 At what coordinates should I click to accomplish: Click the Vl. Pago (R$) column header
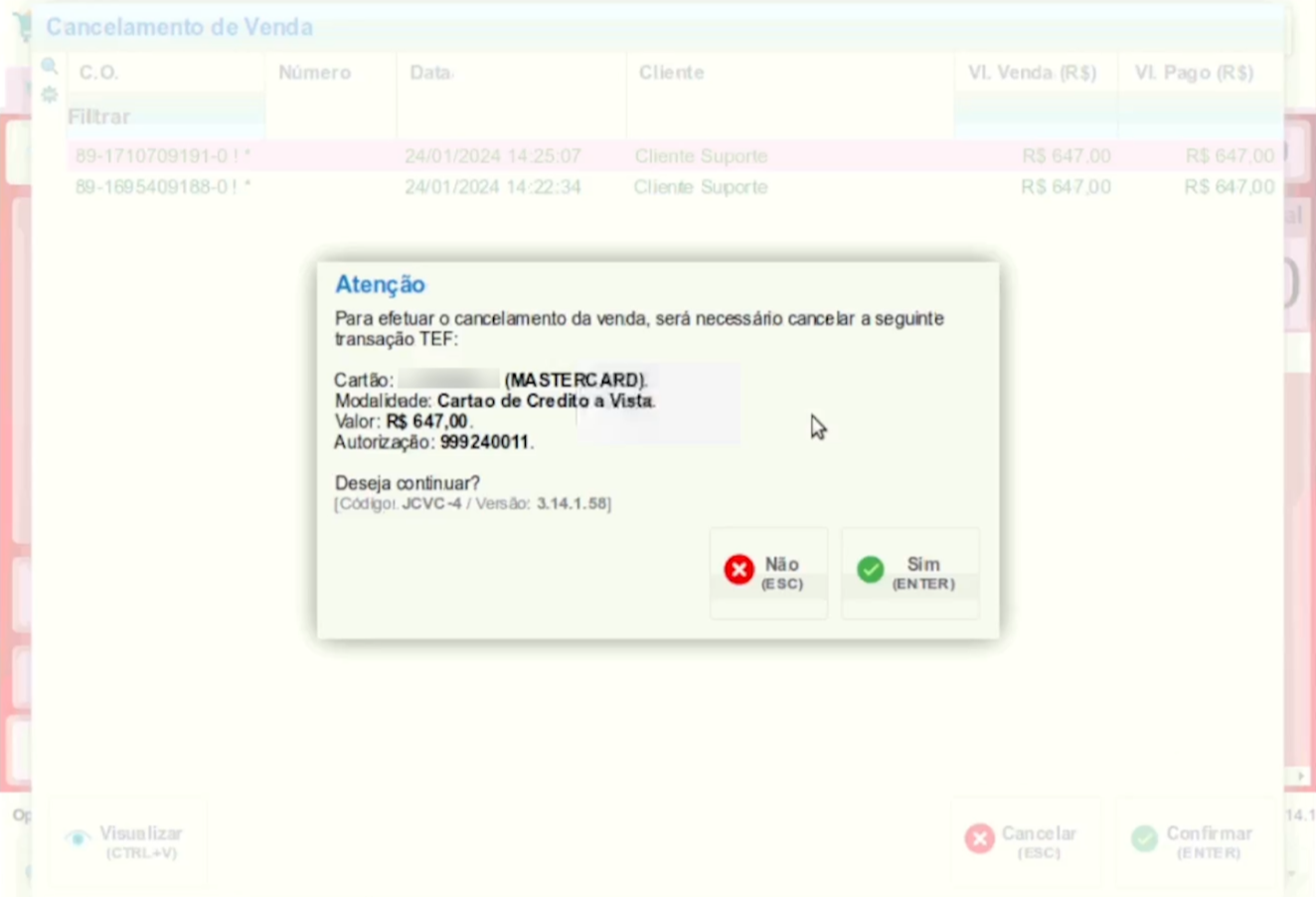click(1196, 73)
